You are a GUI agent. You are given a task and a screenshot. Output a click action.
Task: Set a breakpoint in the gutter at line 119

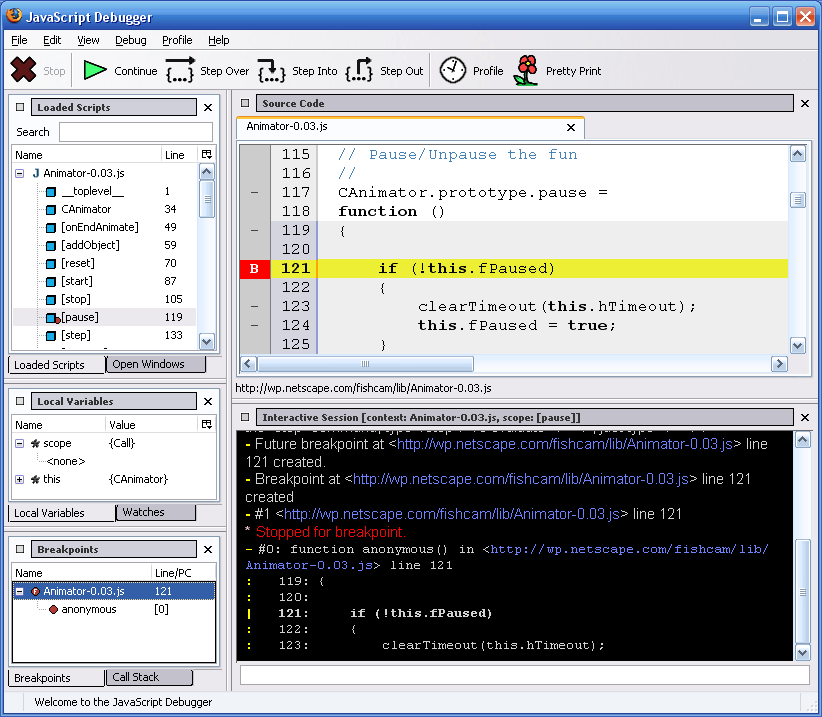click(254, 230)
